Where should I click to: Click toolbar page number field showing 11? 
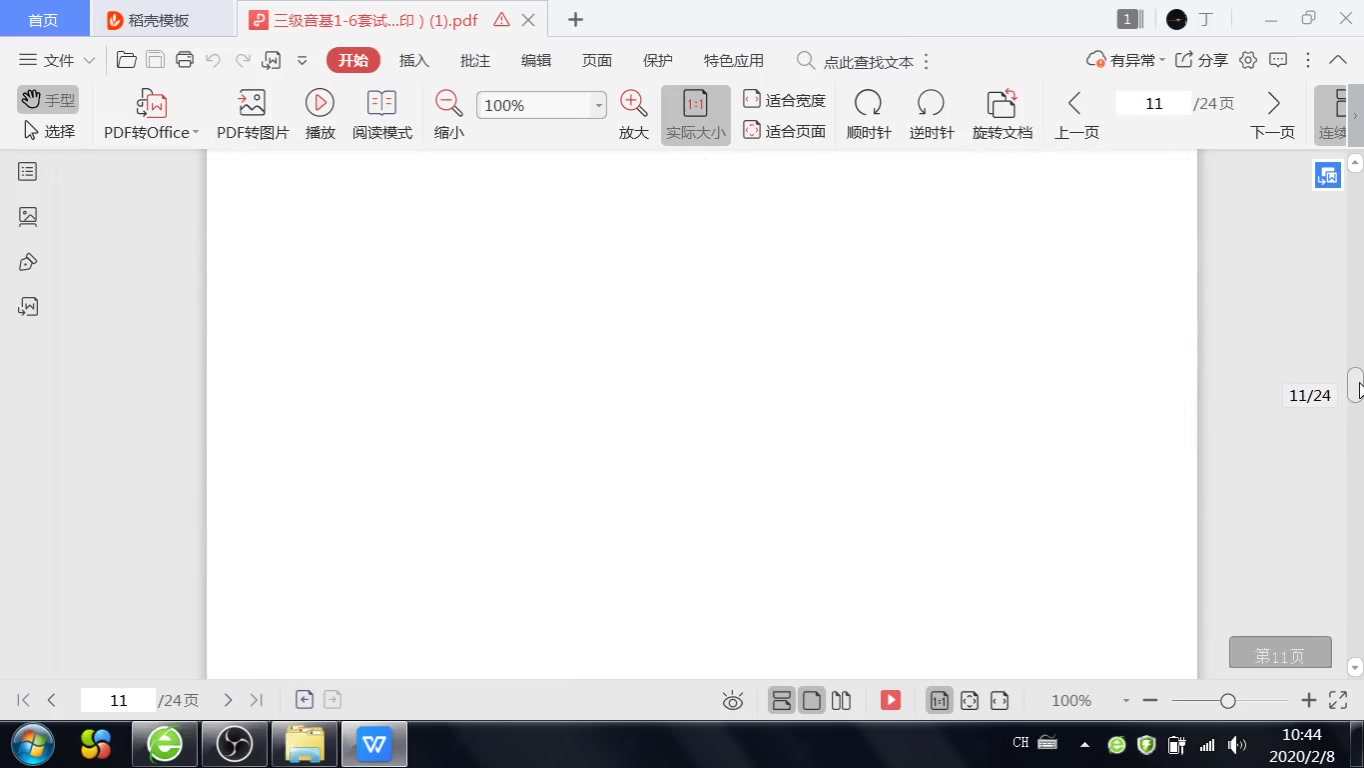tap(1153, 103)
